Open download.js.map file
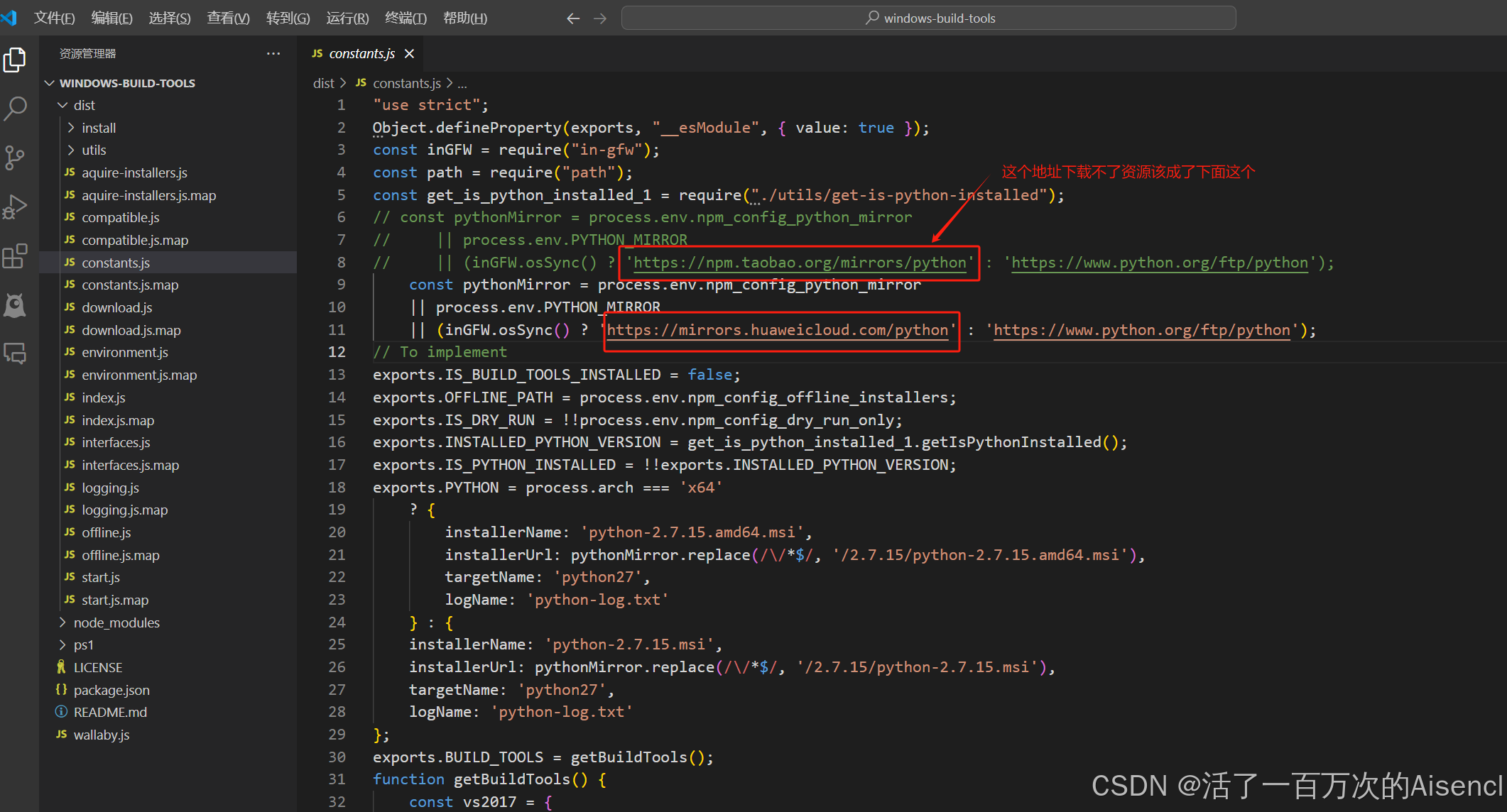 pos(131,330)
